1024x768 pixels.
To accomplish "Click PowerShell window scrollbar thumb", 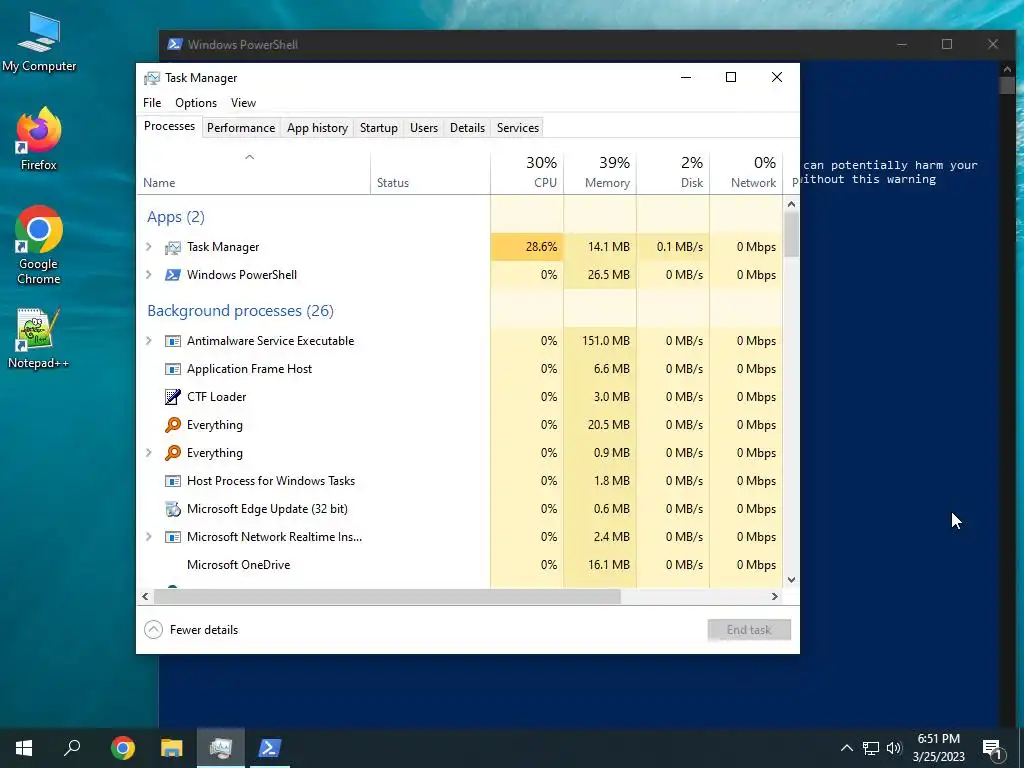I will [x=1007, y=86].
